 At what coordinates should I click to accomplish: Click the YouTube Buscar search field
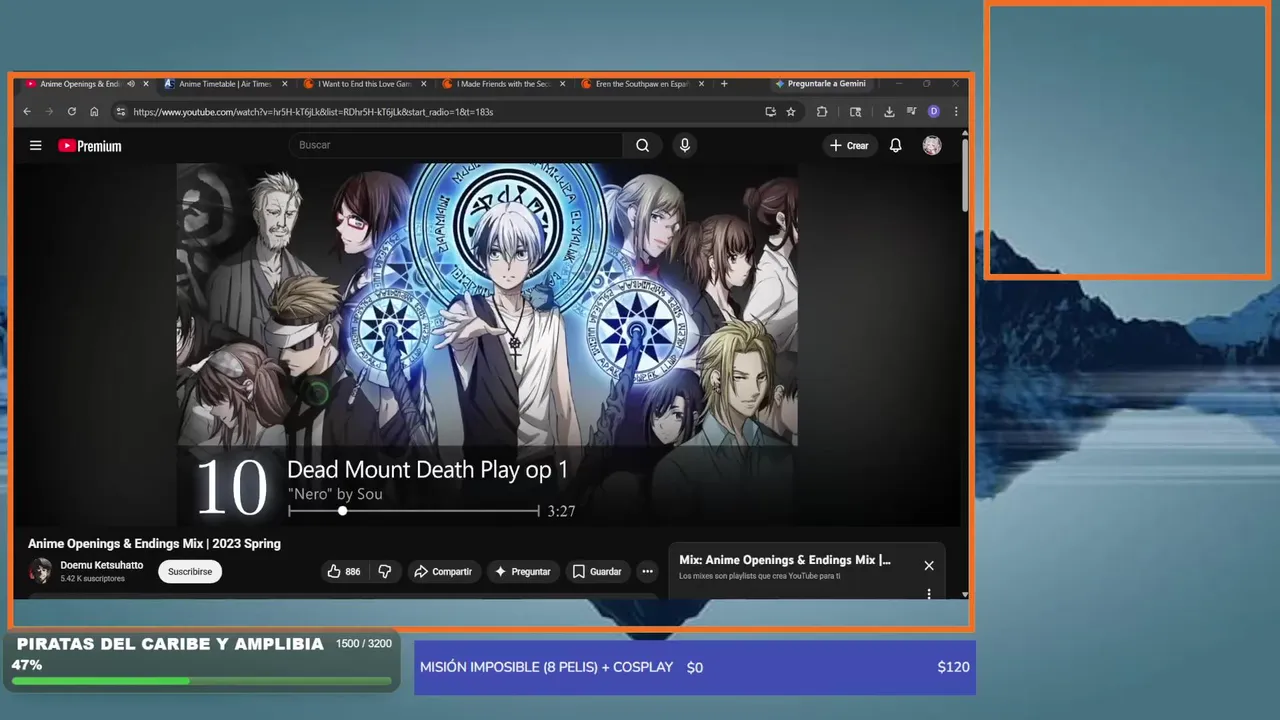tap(456, 145)
